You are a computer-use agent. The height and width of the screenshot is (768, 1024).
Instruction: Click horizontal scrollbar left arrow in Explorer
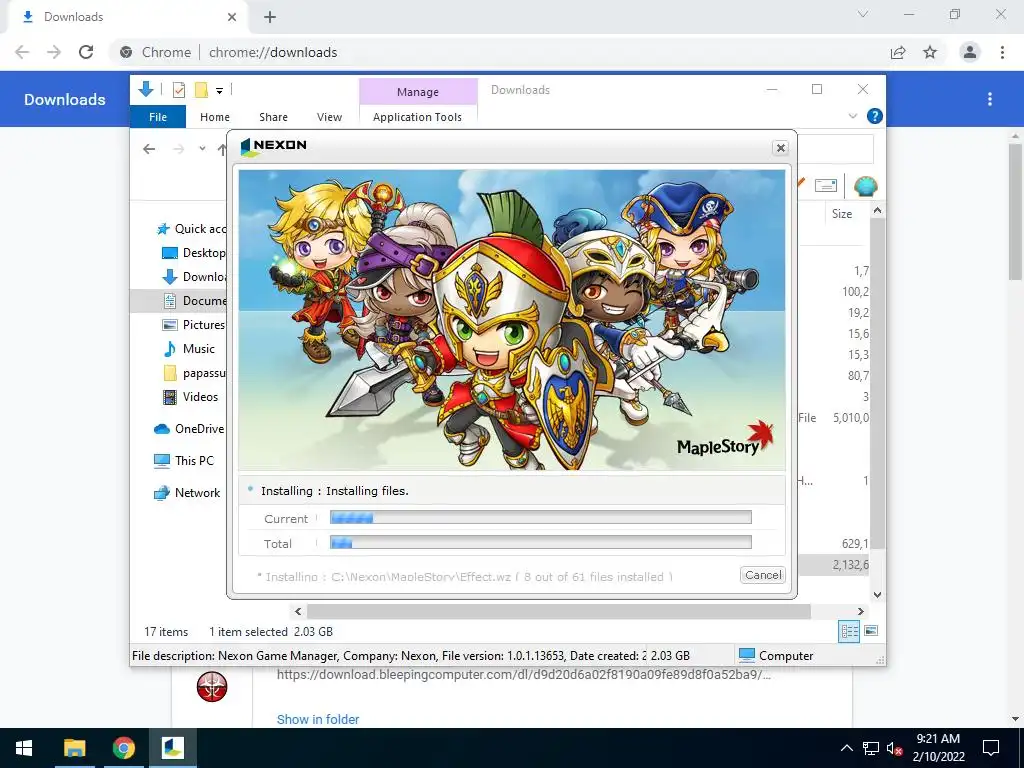coord(298,611)
